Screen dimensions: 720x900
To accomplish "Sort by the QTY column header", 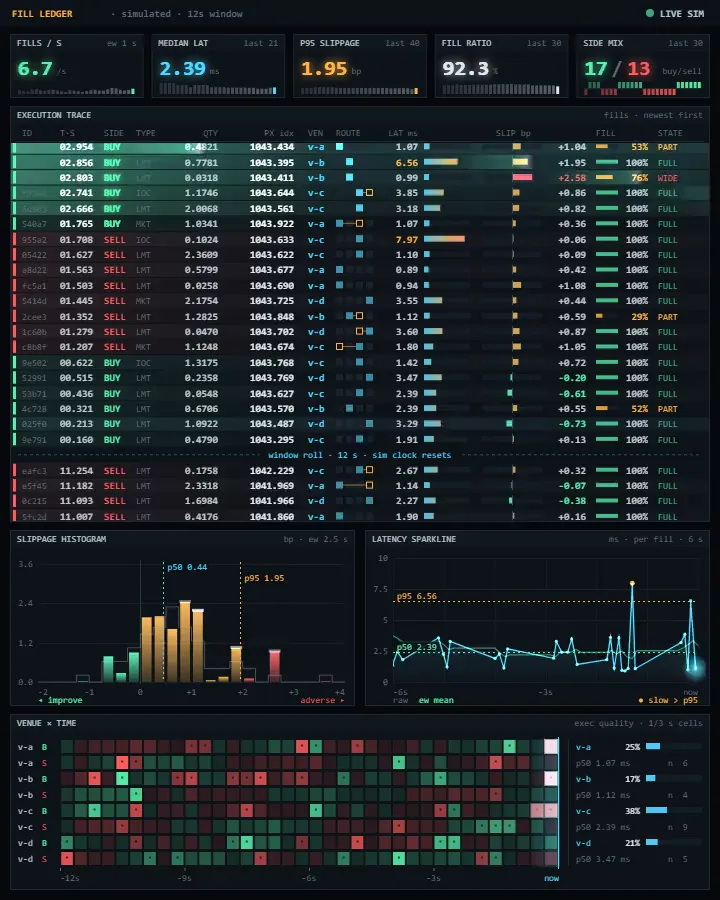I will pyautogui.click(x=210, y=133).
